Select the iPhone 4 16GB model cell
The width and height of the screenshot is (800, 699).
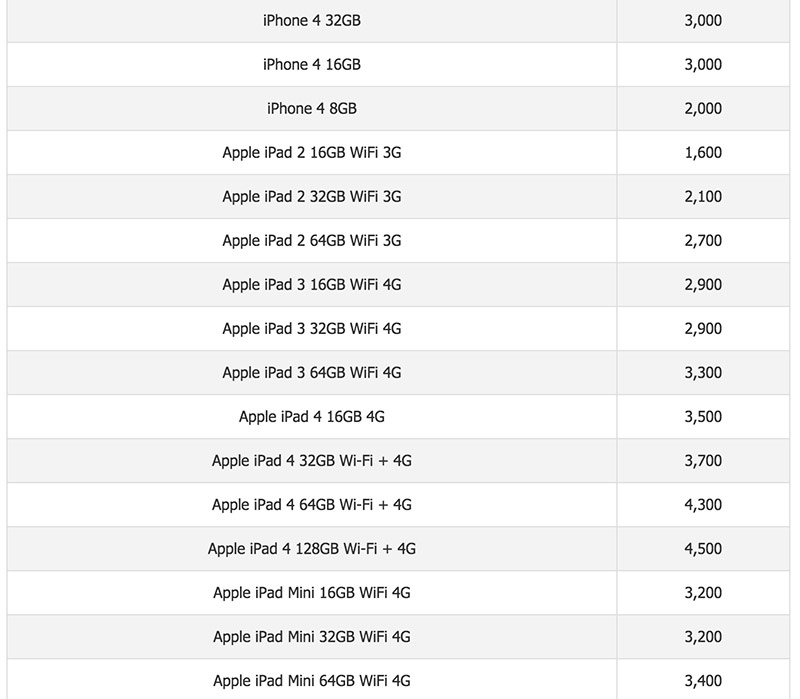311,64
